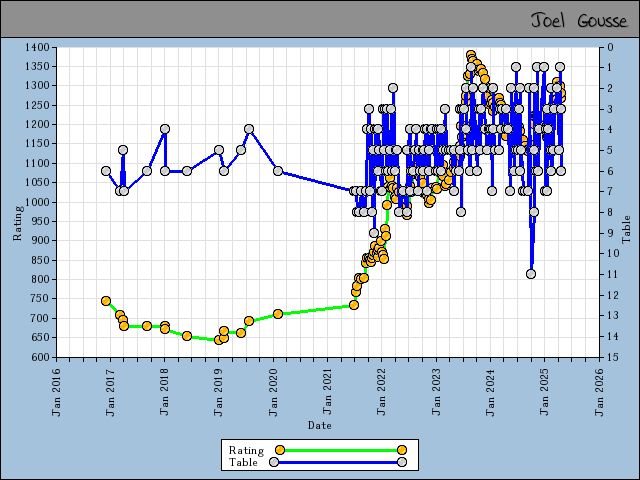This screenshot has width=640, height=480.
Task: Select the gray table 6 point in mid-2018
Action: tap(187, 171)
